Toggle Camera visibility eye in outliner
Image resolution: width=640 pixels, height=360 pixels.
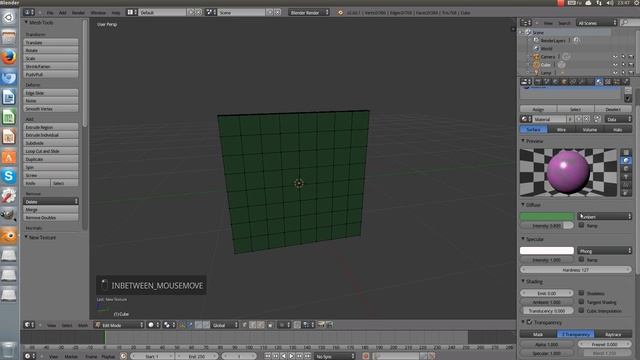click(x=615, y=56)
